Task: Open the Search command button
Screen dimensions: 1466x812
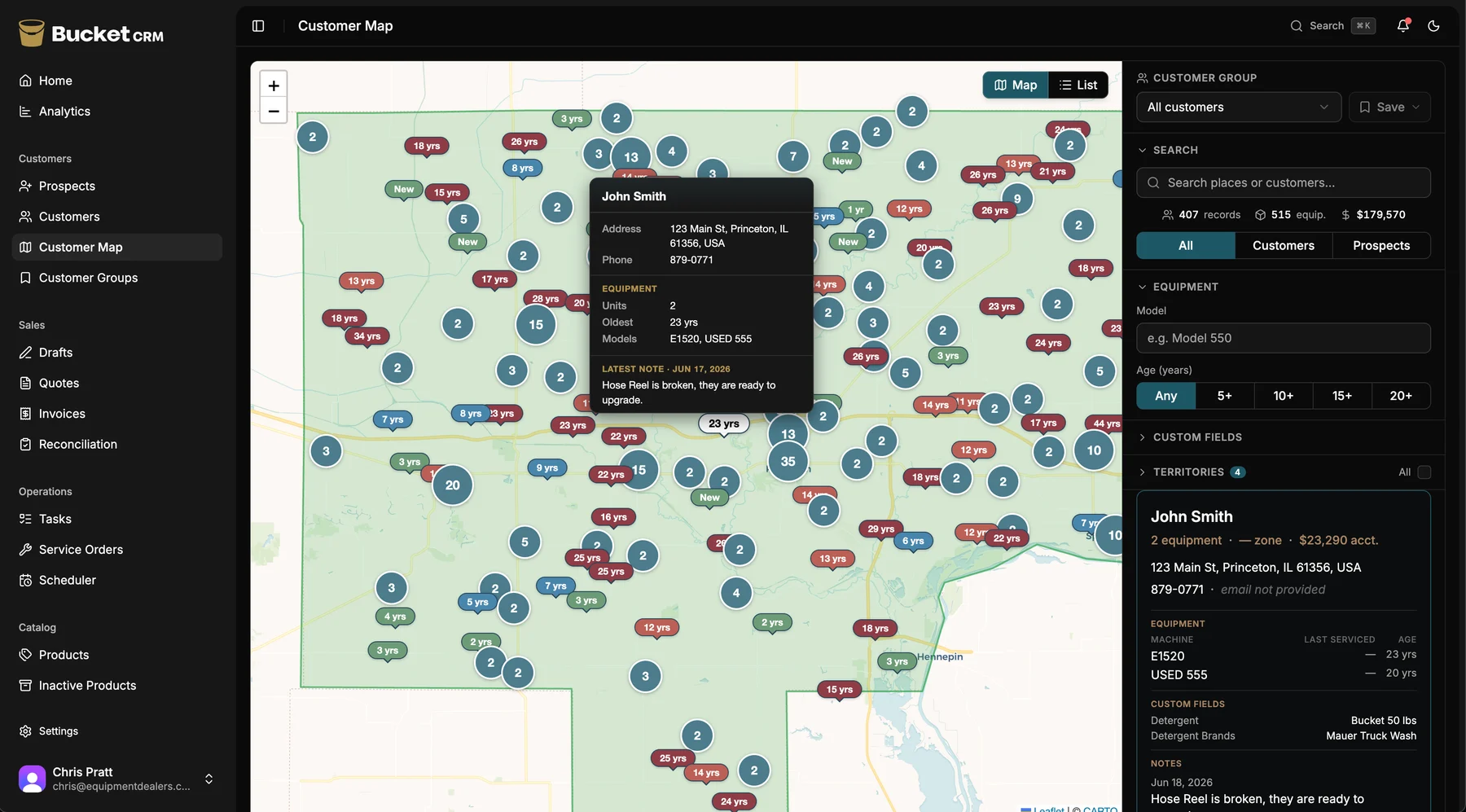Action: 1332,26
